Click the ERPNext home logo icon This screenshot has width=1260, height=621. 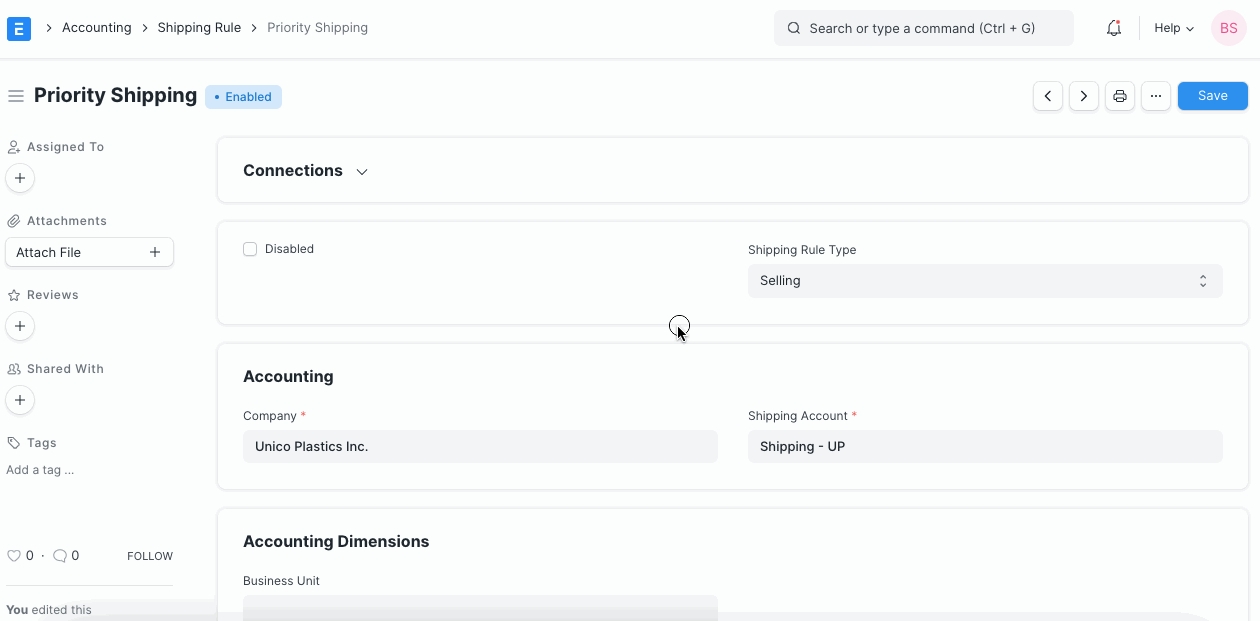coord(19,28)
